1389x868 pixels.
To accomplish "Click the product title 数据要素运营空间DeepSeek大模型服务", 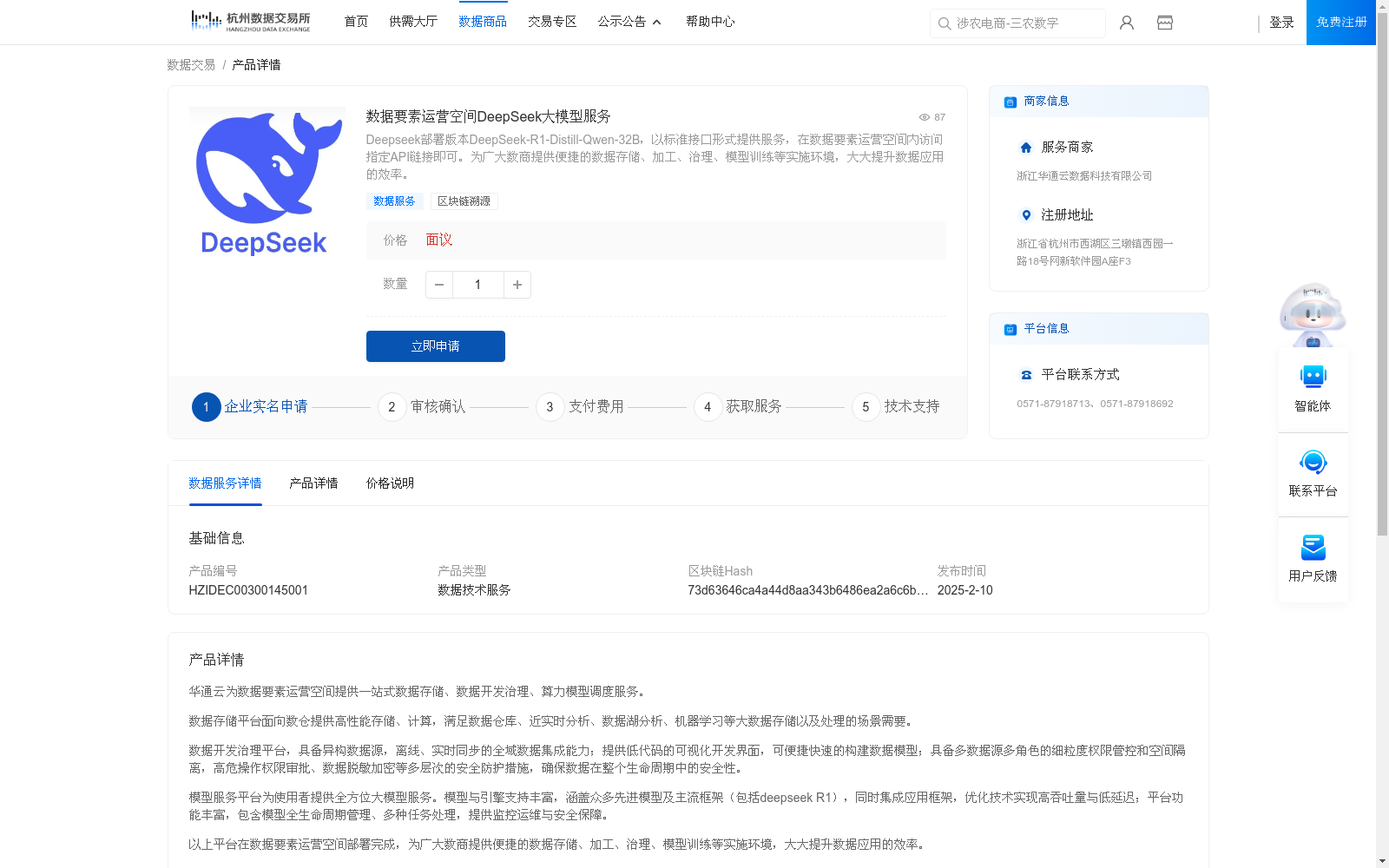I will 488,117.
